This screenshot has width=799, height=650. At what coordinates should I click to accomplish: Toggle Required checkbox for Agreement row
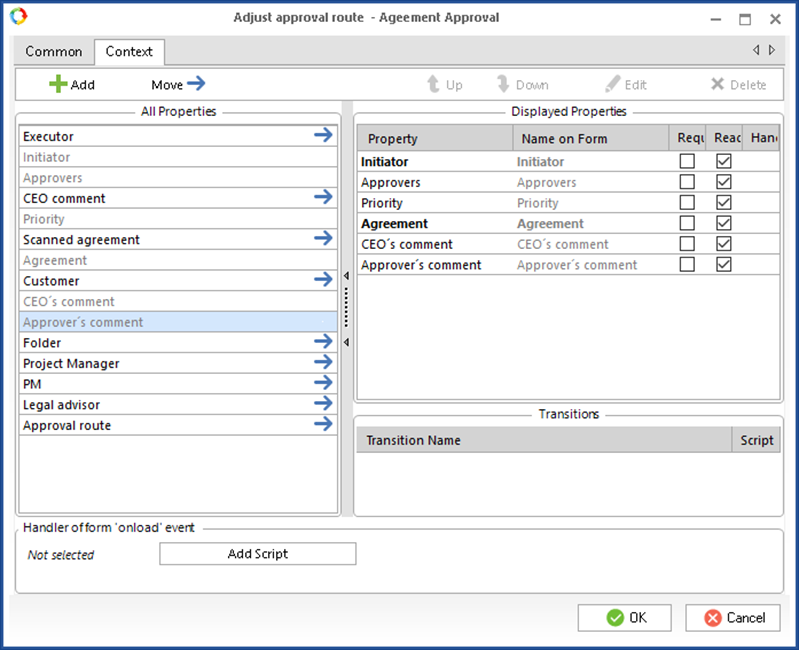(x=687, y=224)
